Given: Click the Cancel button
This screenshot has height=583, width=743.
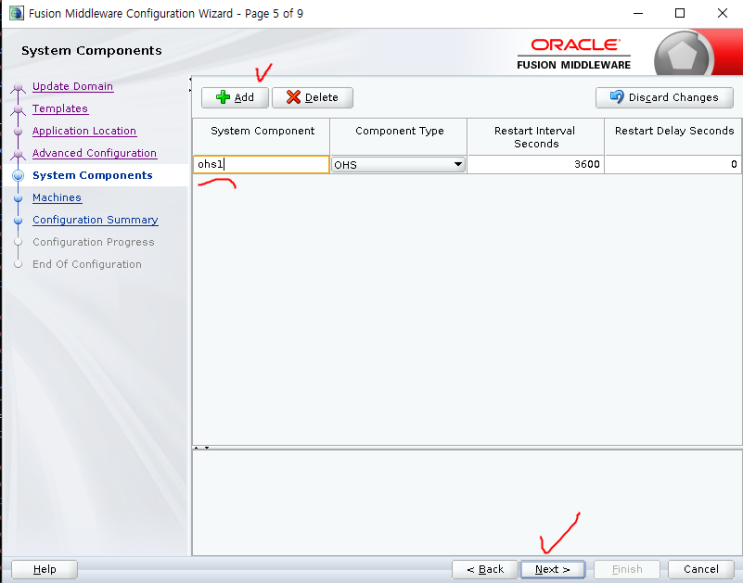Looking at the screenshot, I should [x=701, y=569].
